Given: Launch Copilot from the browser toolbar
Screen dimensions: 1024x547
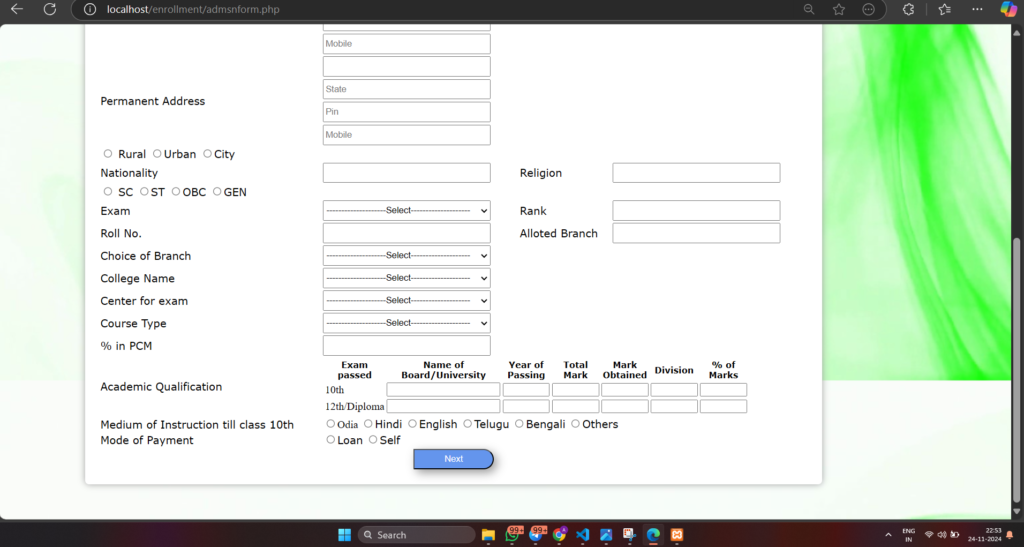Looking at the screenshot, I should (x=1008, y=9).
